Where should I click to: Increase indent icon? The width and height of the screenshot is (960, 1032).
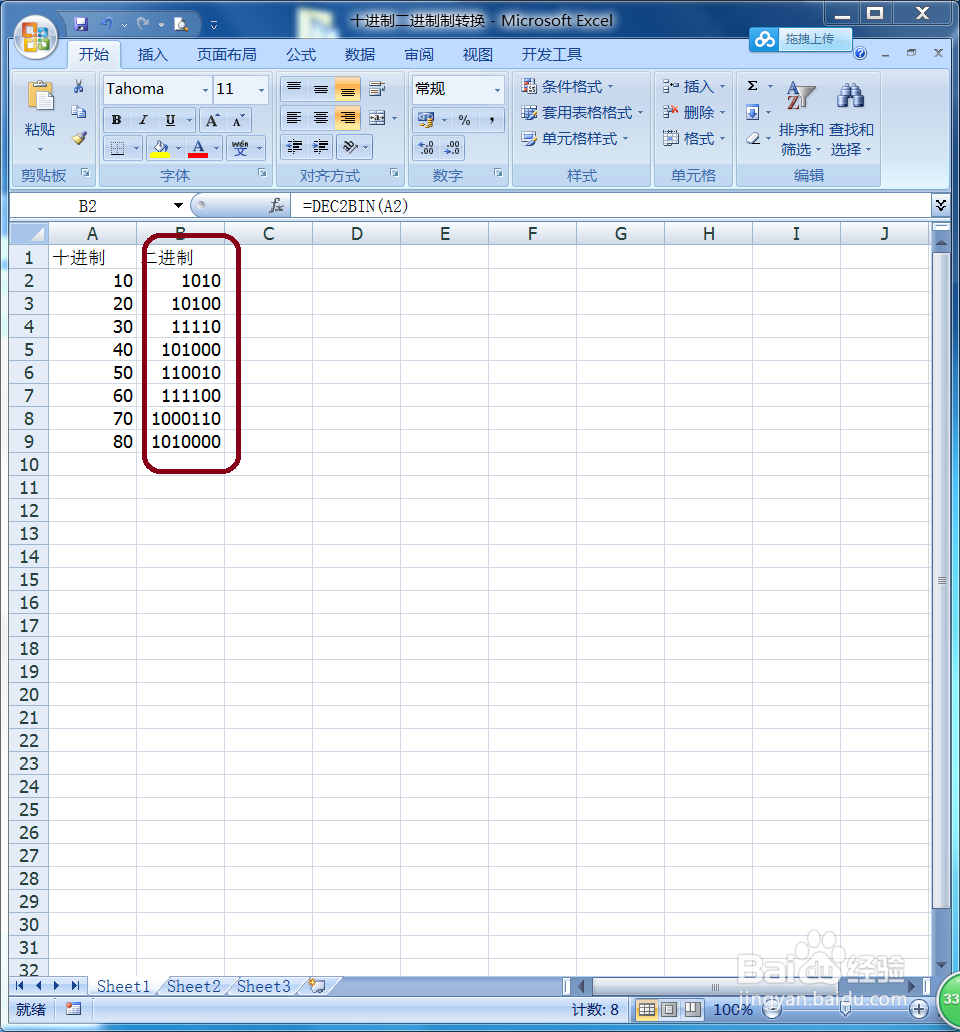(320, 147)
